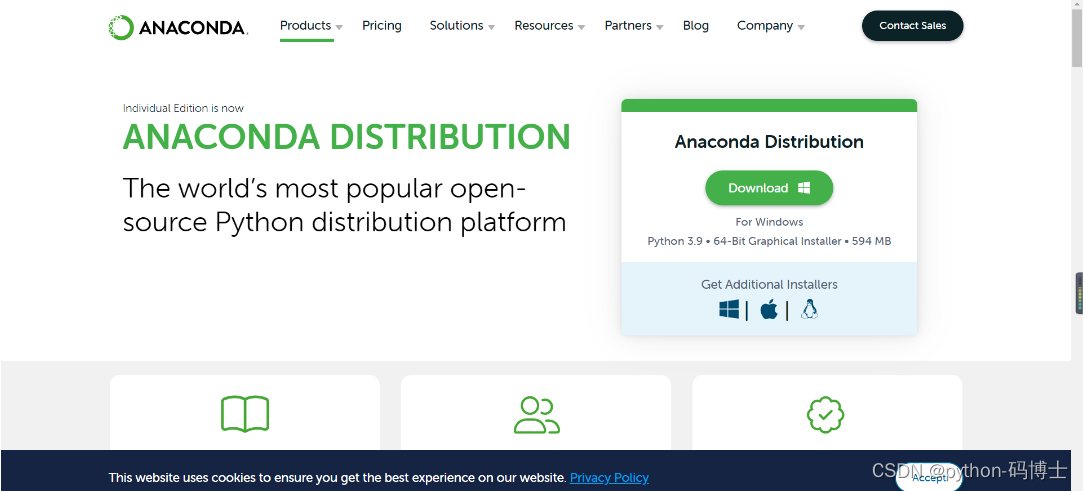Click the 'Anaconda Distribution' card title

tap(769, 142)
